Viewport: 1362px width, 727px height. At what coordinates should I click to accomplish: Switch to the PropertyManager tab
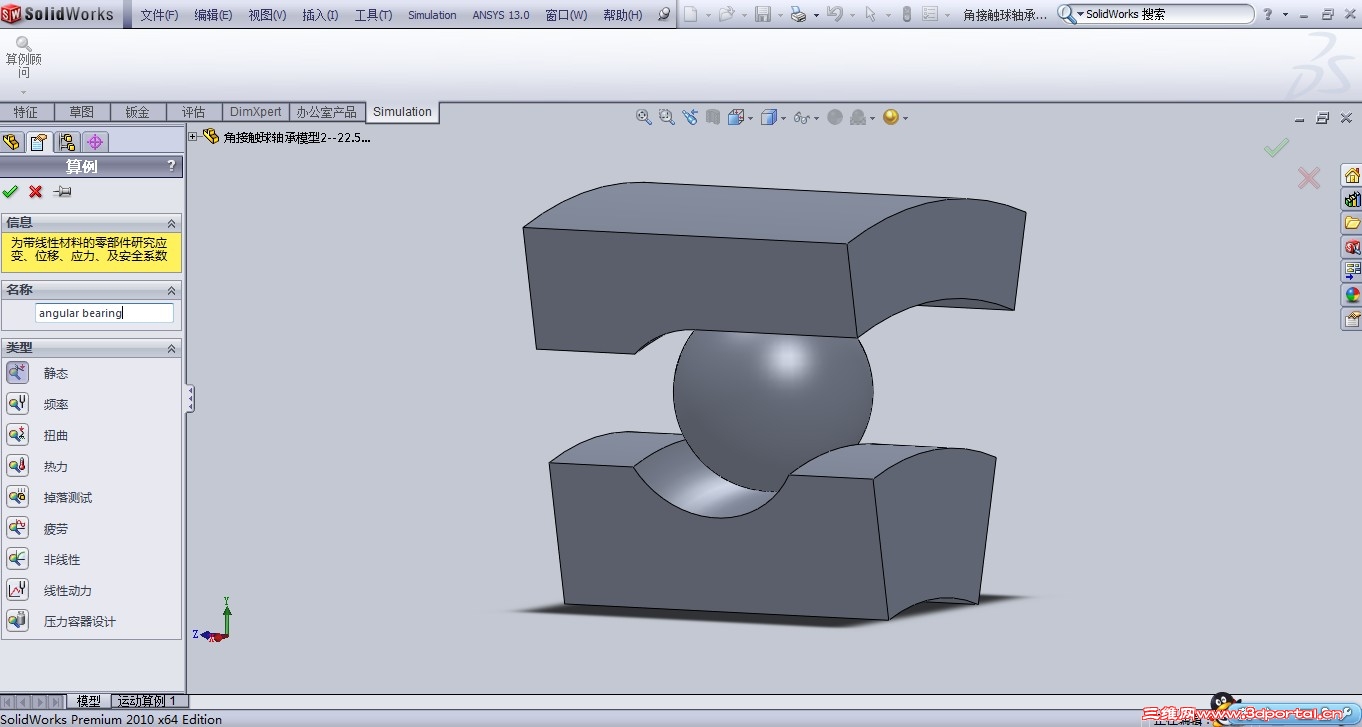38,142
